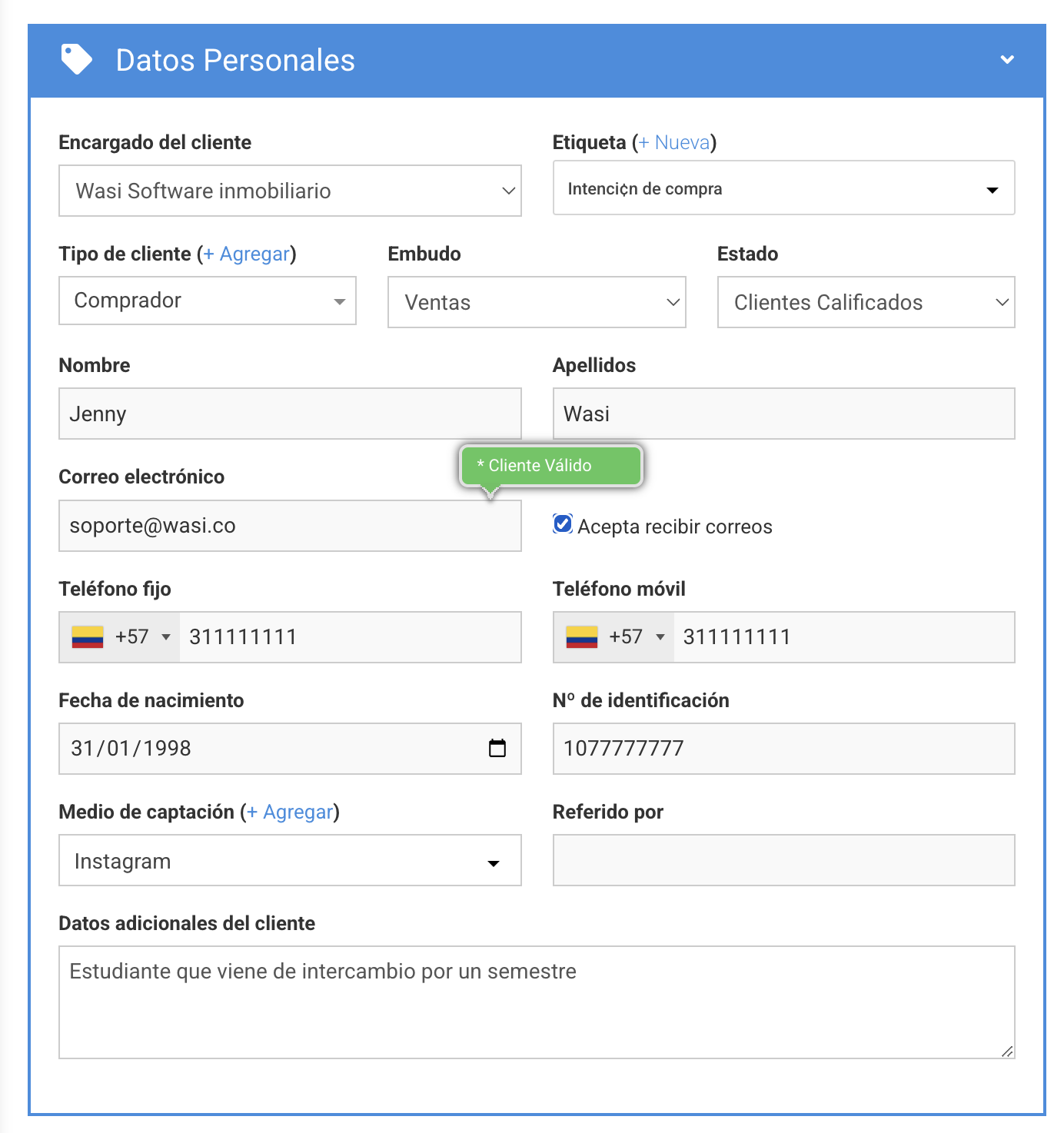Click the Colombia flag in Teléfono fijo
The height and width of the screenshot is (1133, 1064).
[x=88, y=637]
